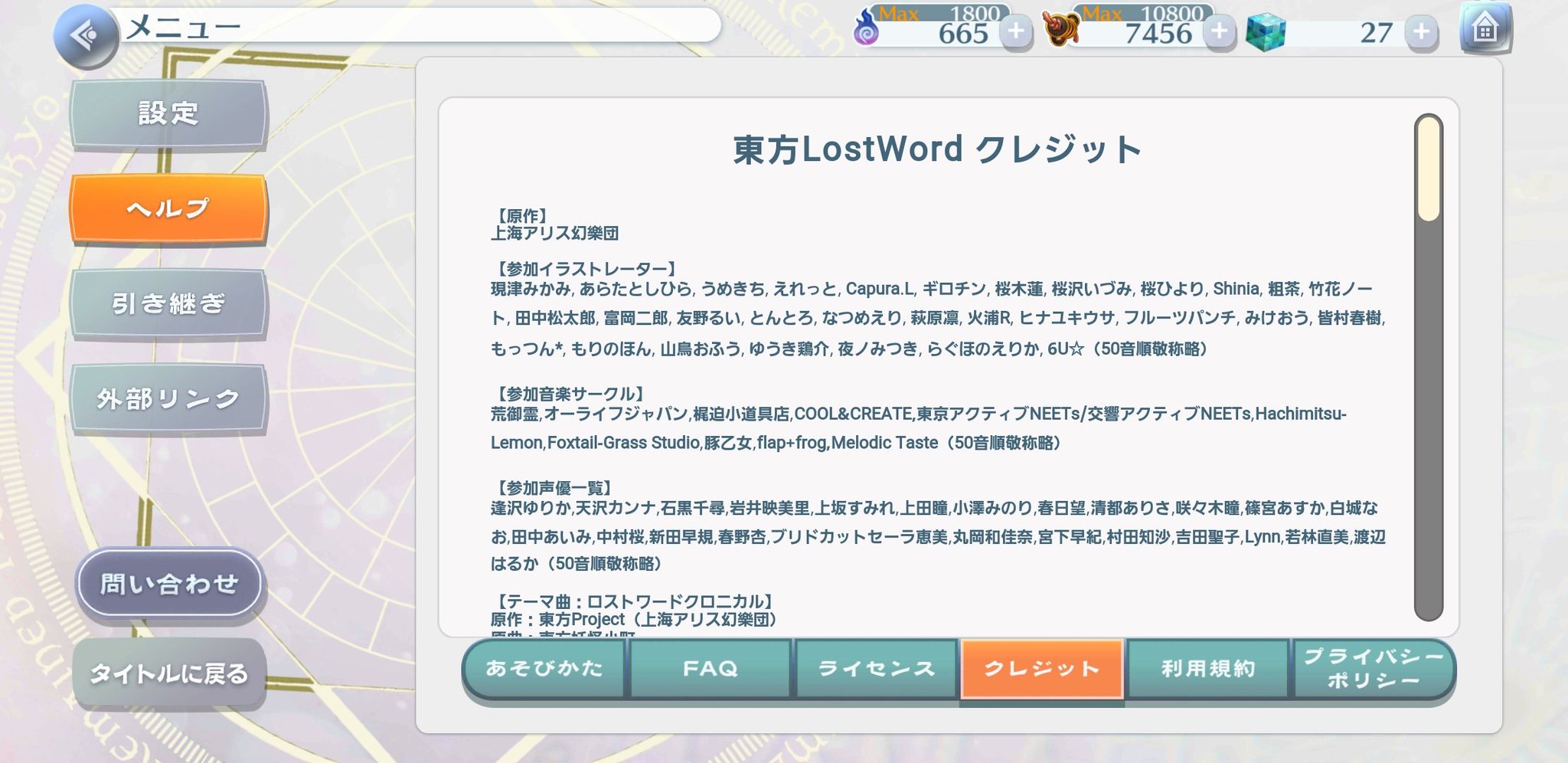Switch to the ライセンス tab
1568x763 pixels.
tap(877, 669)
